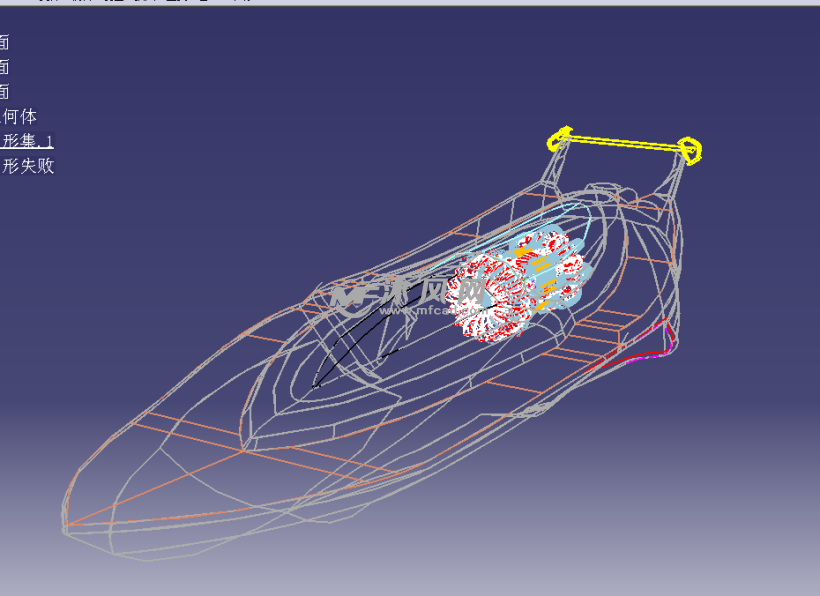Pick the yellow rear wing bar on the model
Image resolution: width=820 pixels, height=596 pixels.
(624, 144)
